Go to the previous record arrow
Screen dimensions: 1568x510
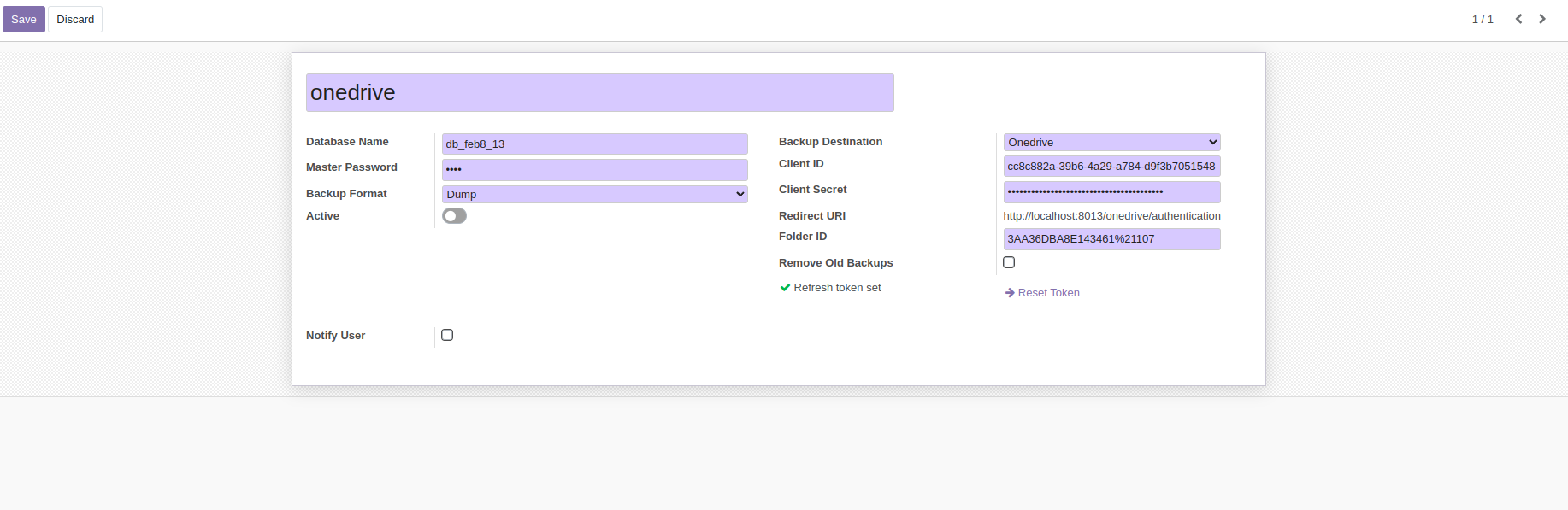pos(1519,19)
